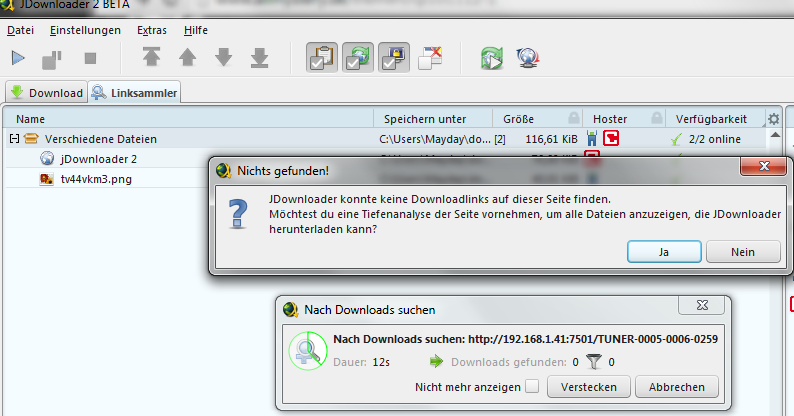Move selection down one position
The height and width of the screenshot is (416, 794).
[x=223, y=57]
